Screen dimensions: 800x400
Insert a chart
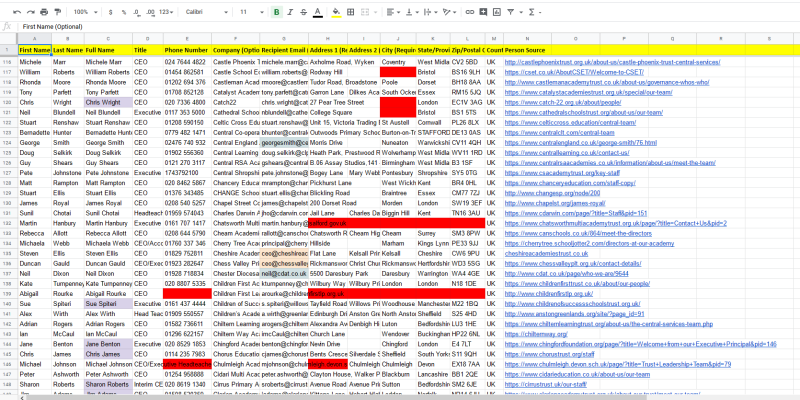(x=497, y=12)
